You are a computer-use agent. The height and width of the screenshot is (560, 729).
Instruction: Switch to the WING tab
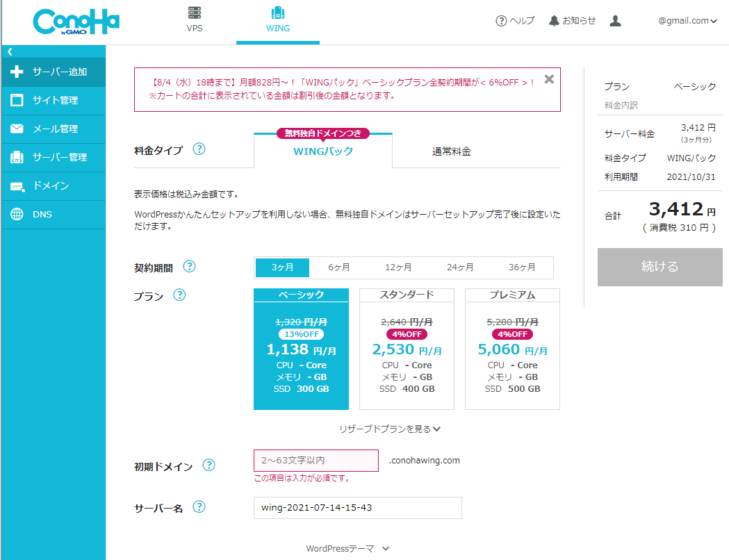[278, 20]
